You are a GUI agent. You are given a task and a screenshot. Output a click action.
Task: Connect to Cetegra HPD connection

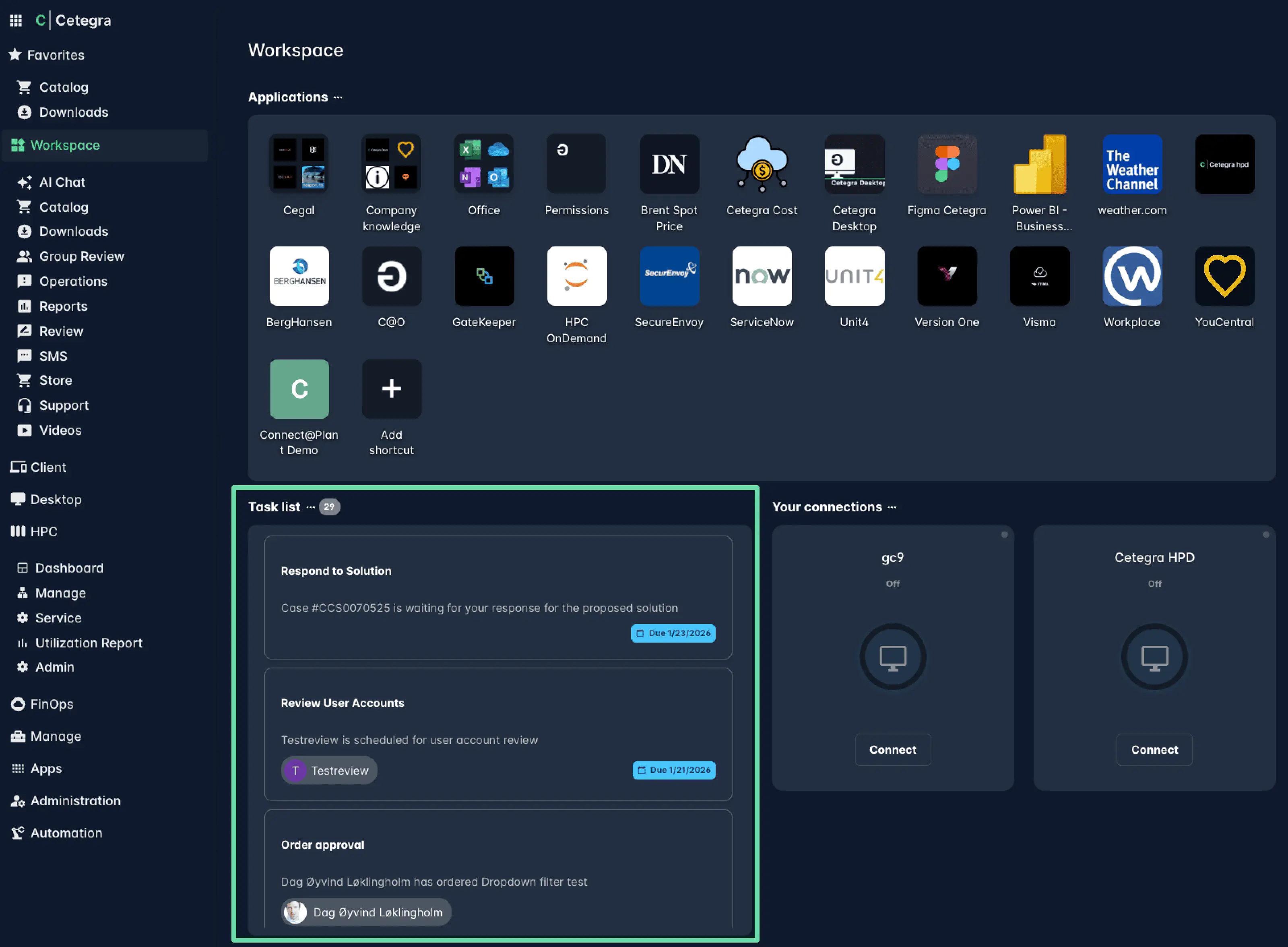(1154, 749)
